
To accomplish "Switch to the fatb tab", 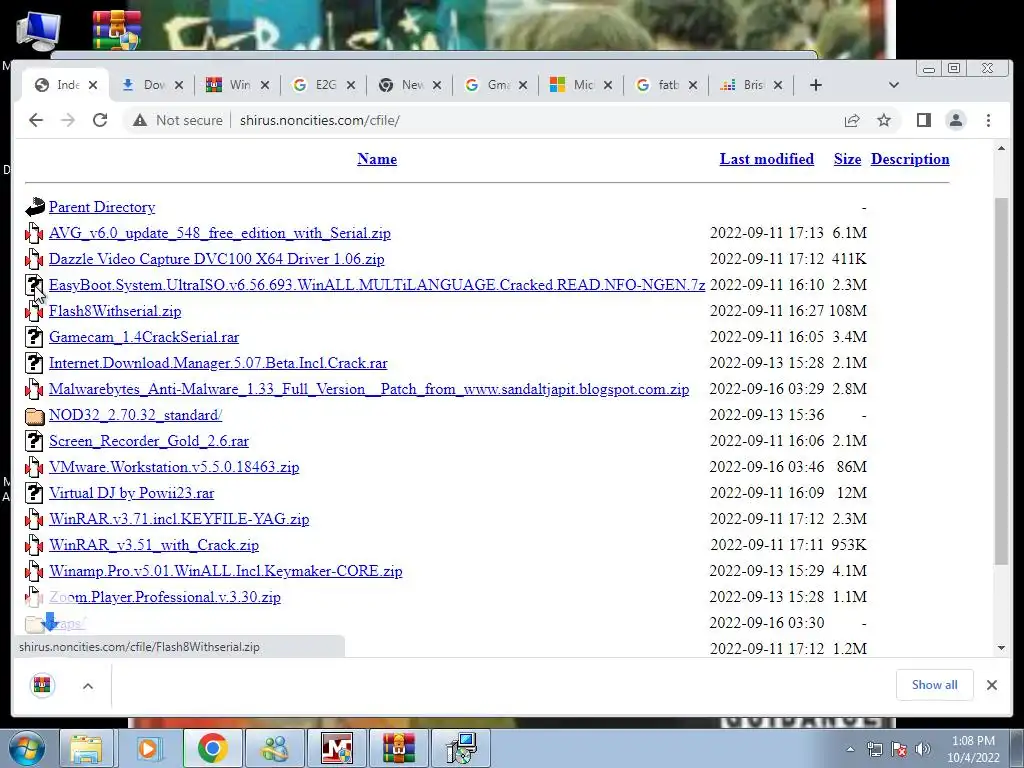I will [x=665, y=85].
